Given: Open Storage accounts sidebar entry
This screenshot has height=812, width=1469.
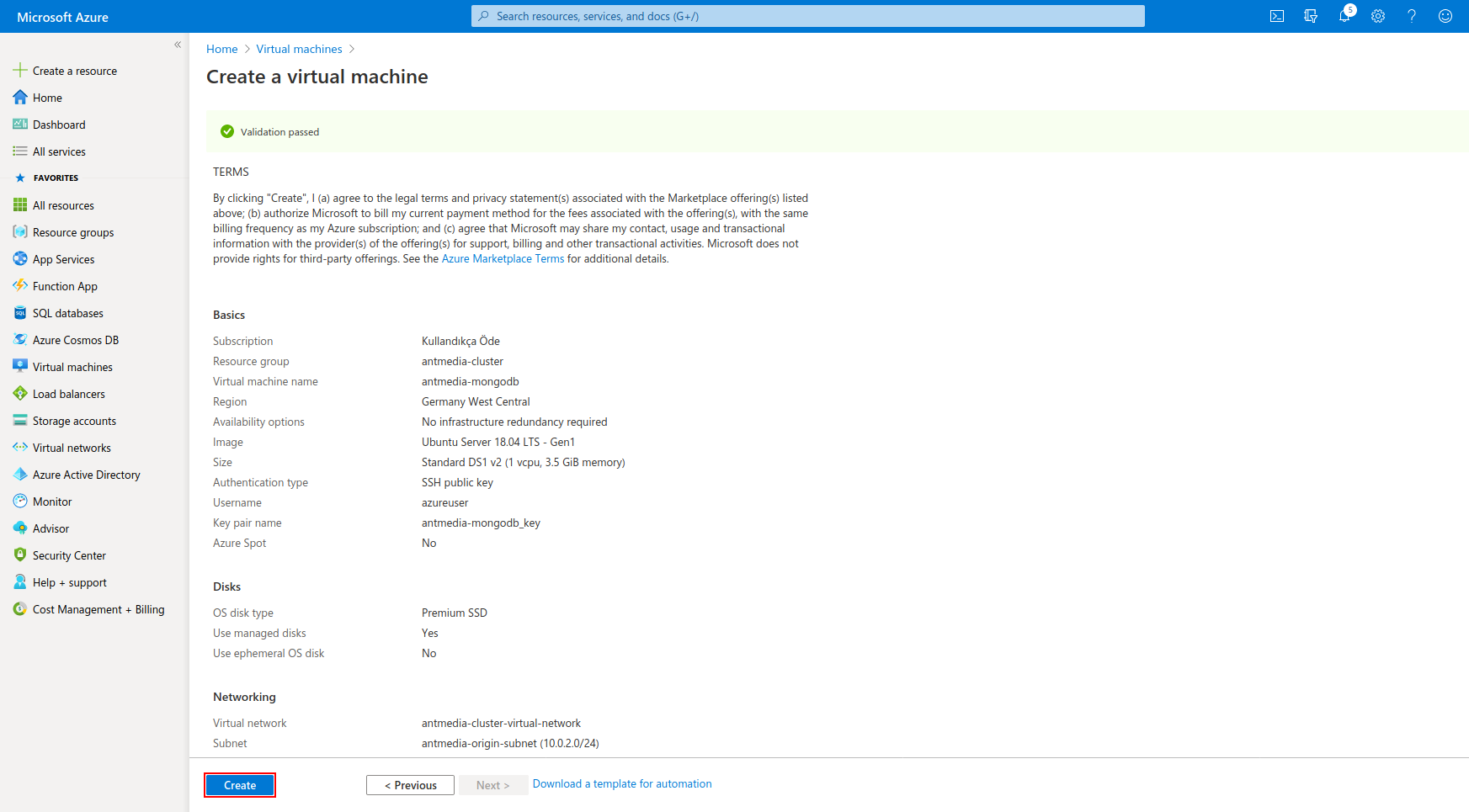Looking at the screenshot, I should (74, 422).
